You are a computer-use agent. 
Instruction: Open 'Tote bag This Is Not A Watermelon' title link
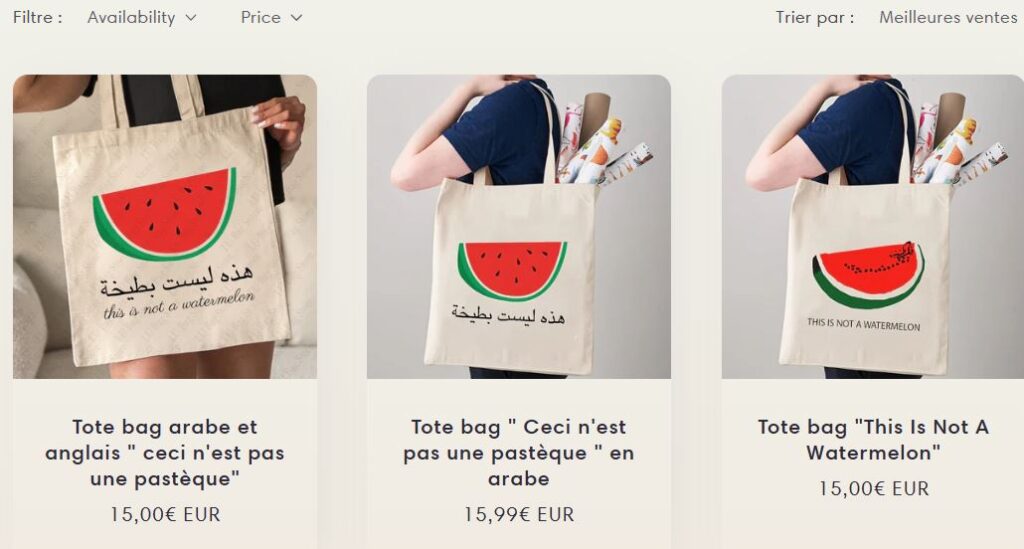pyautogui.click(x=873, y=440)
